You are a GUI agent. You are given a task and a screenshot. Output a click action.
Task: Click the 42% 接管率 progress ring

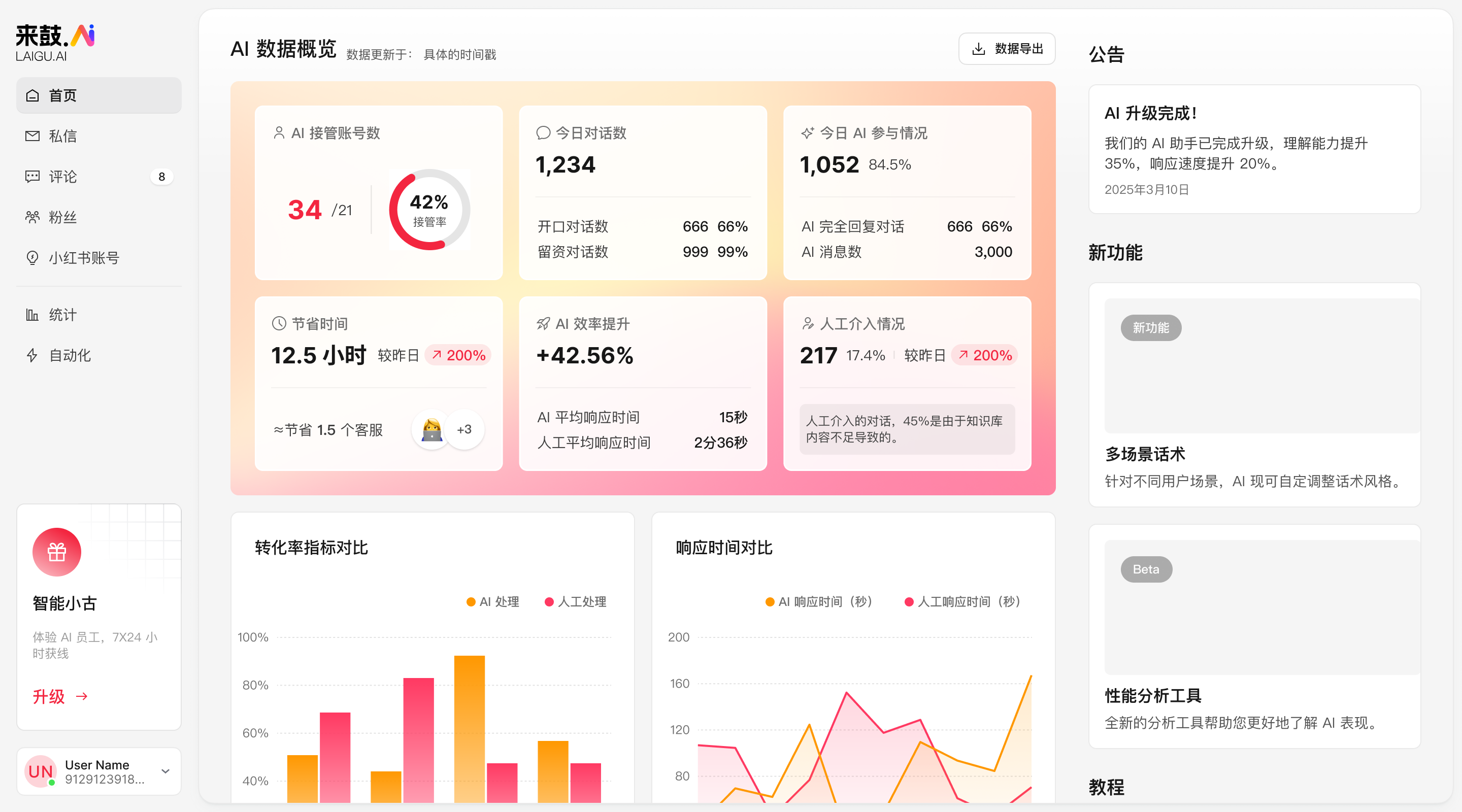tap(429, 210)
